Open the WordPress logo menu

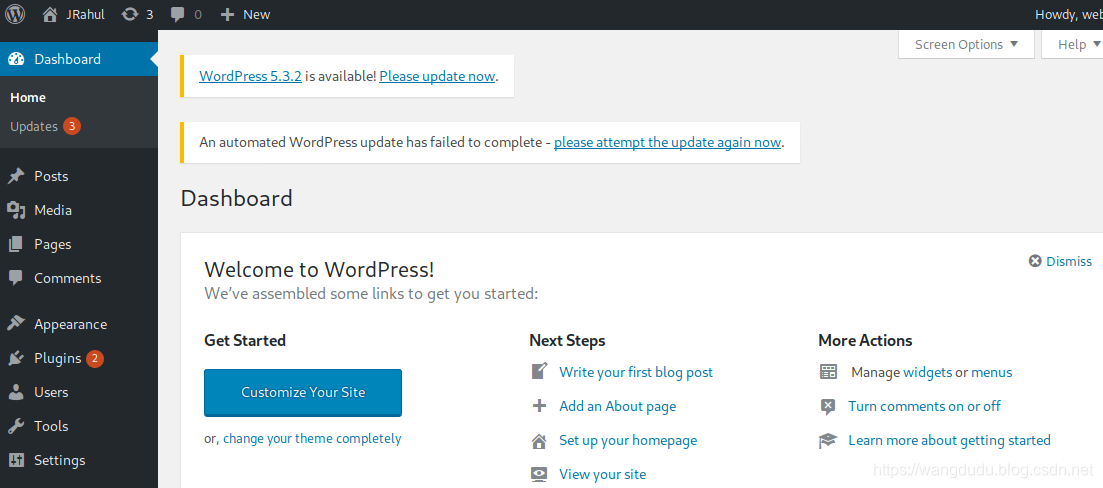point(15,14)
